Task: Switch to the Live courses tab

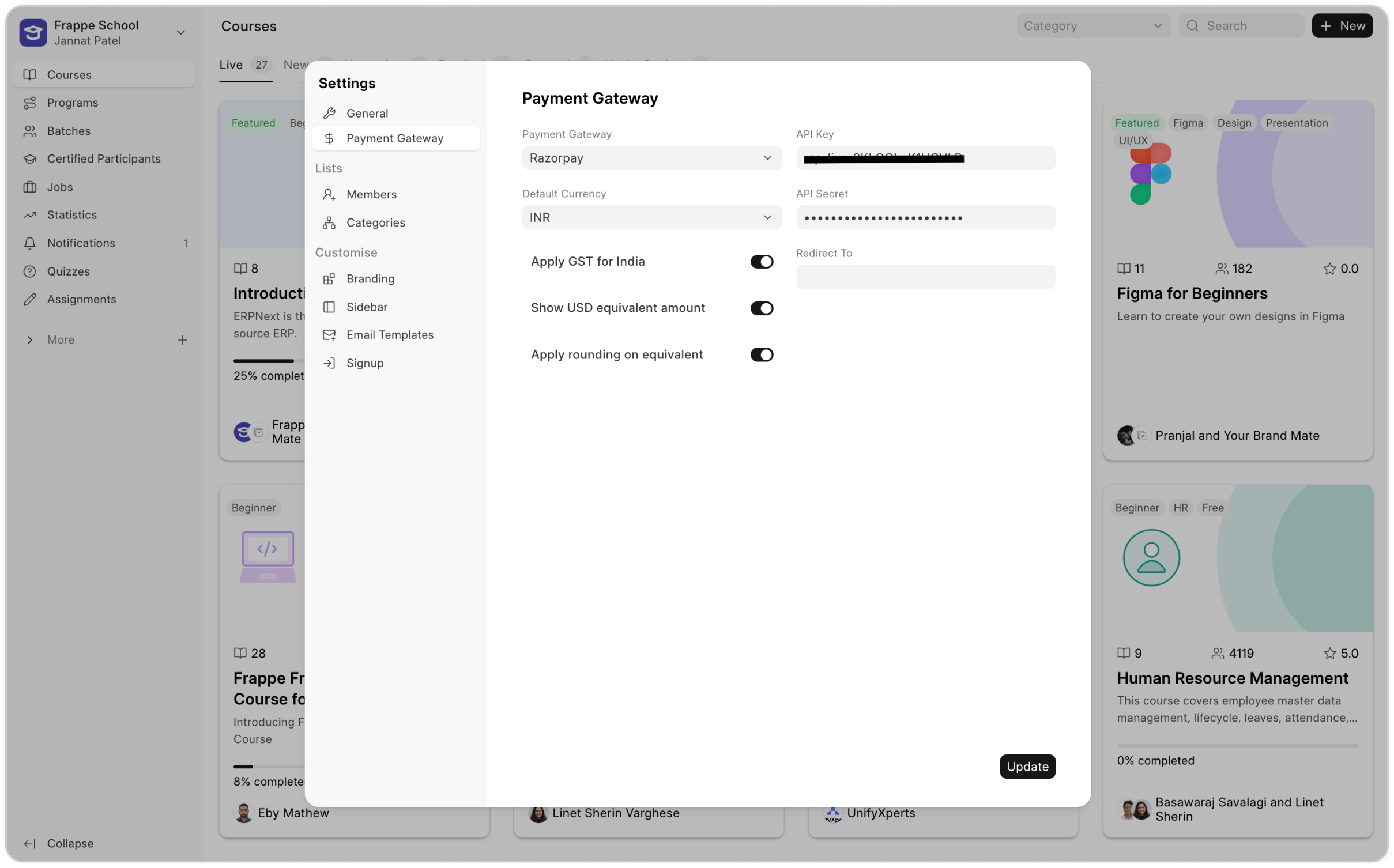Action: pos(231,65)
